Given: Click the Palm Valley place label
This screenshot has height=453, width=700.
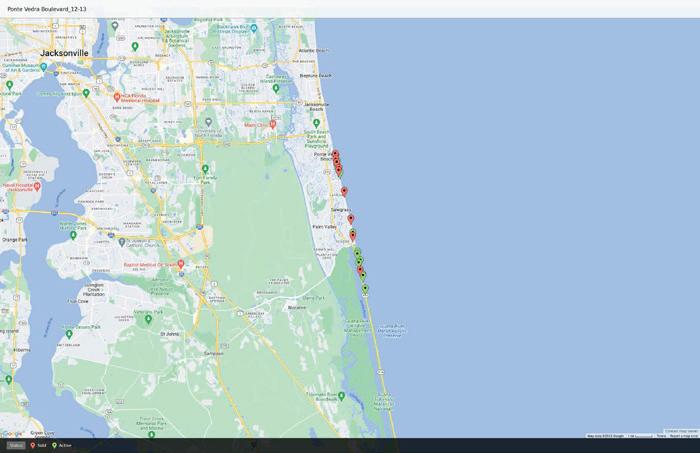Looking at the screenshot, I should (x=325, y=227).
